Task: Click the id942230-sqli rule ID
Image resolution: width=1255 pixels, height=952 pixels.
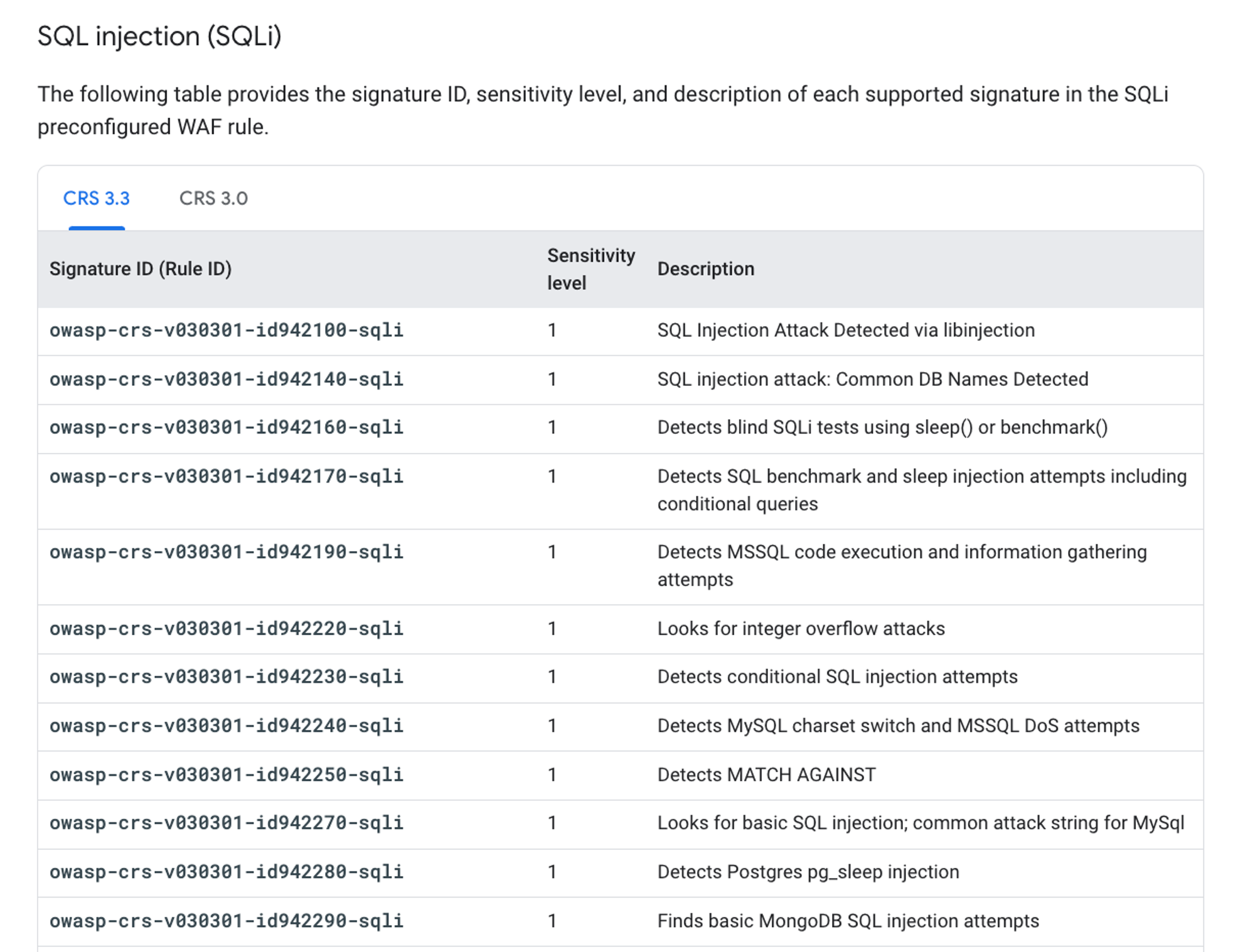Action: 227,677
